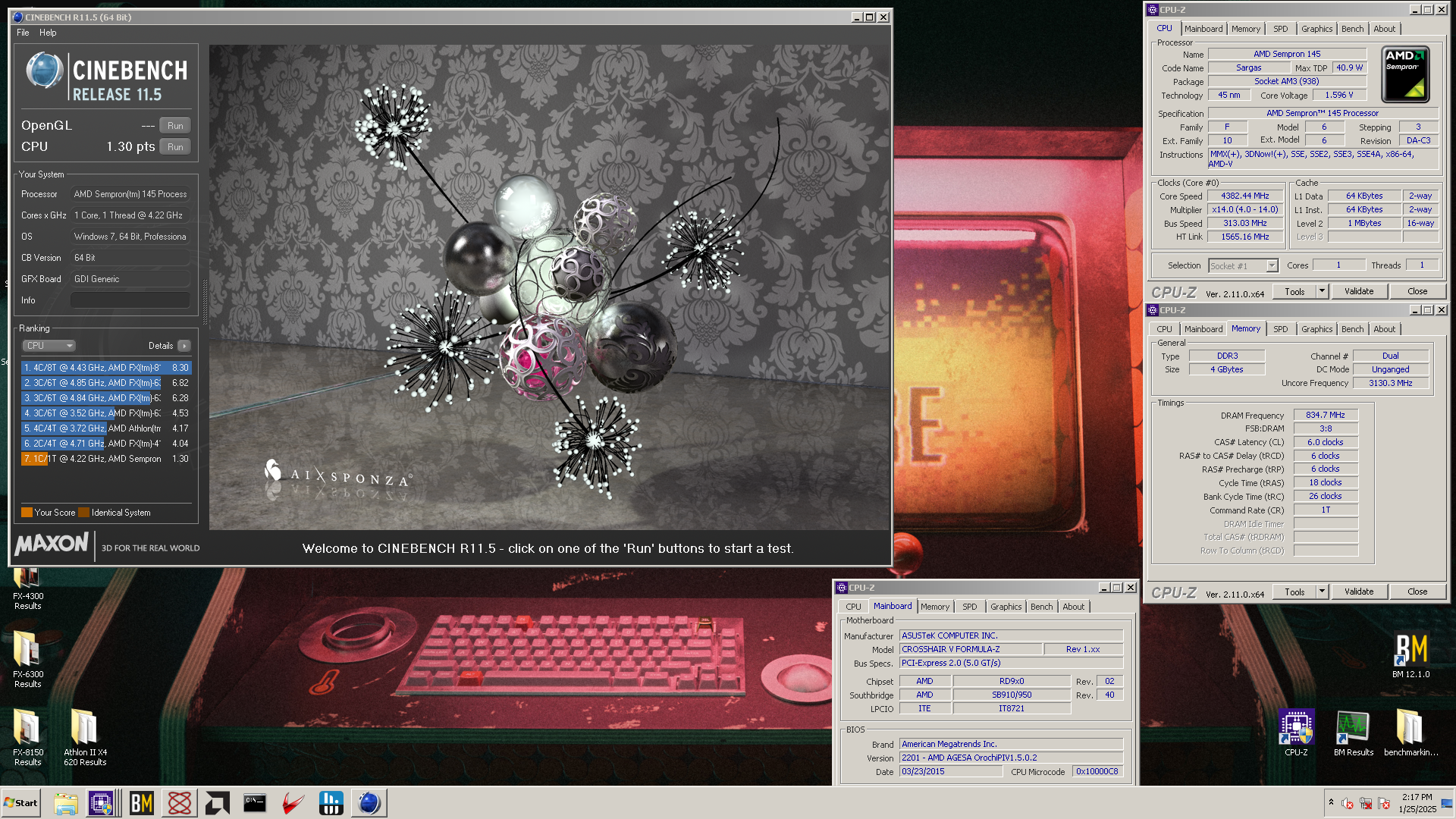Open the BM 12.1.0 desktop shortcut
Viewport: 1456px width, 819px height.
tap(1410, 655)
